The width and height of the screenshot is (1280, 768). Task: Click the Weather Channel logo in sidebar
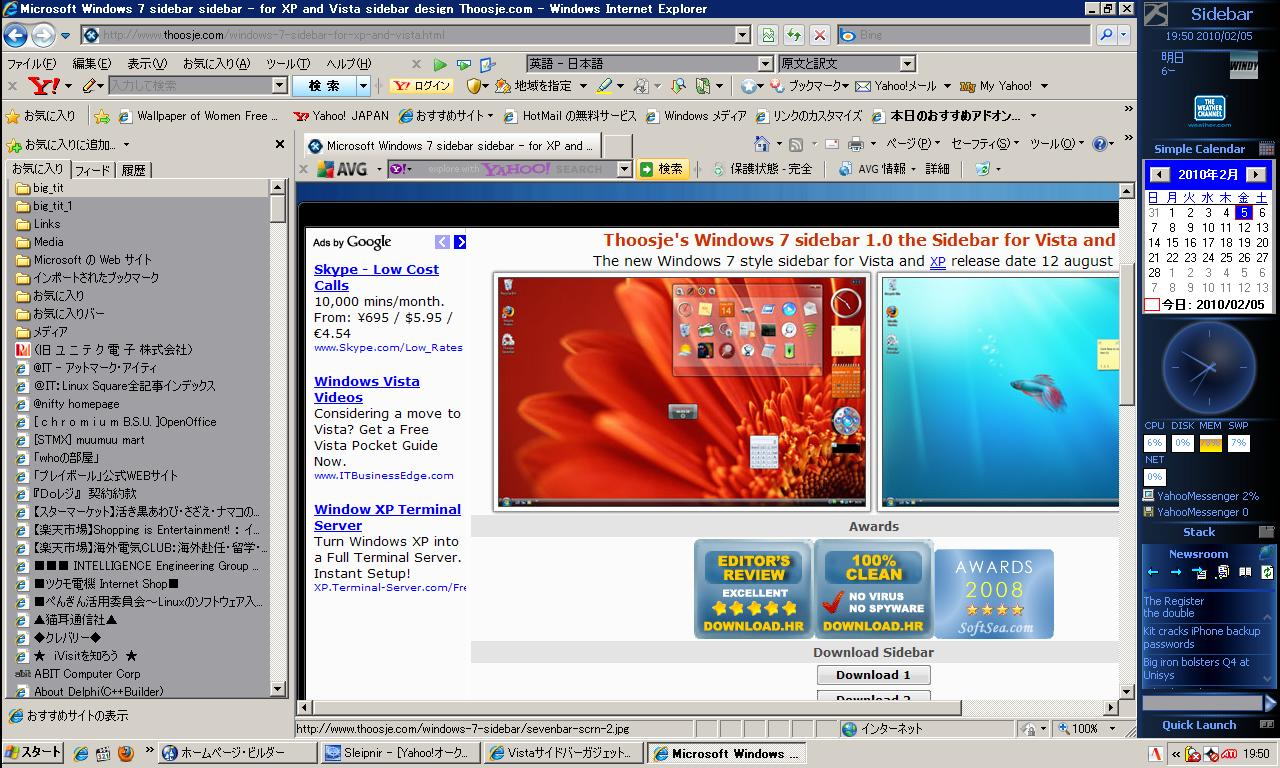tap(1210, 110)
